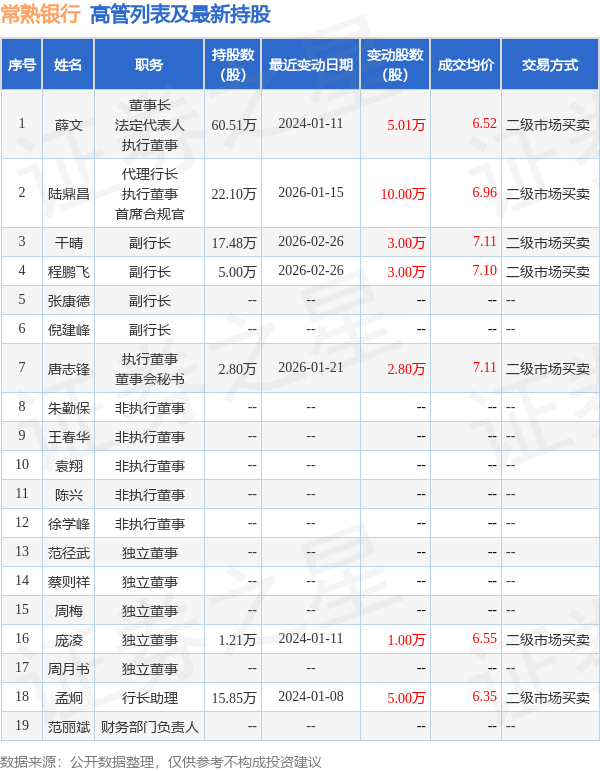
Task: Select the name 蔡则祥
Action: pyautogui.click(x=68, y=582)
